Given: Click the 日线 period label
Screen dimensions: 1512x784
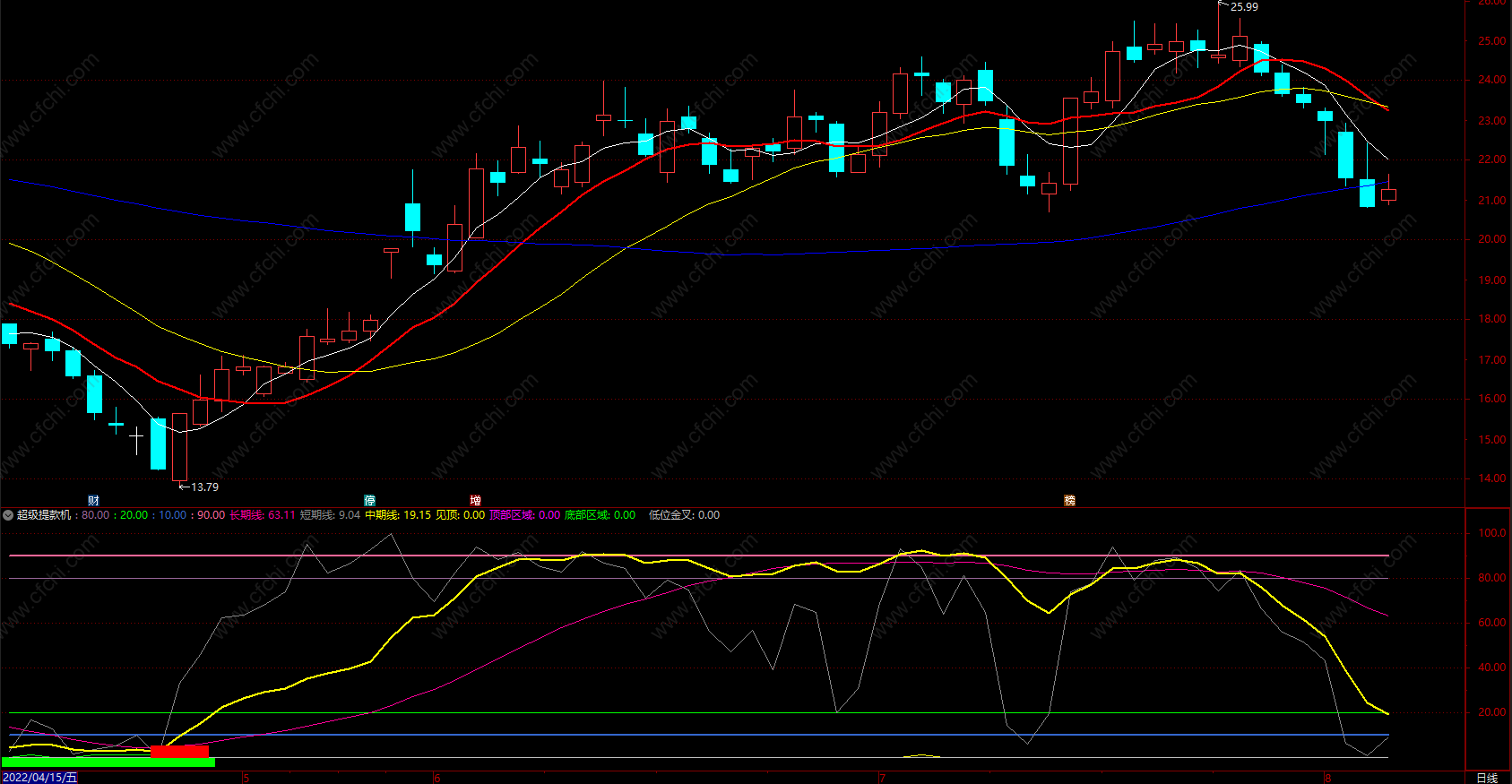Looking at the screenshot, I should coord(1487,778).
